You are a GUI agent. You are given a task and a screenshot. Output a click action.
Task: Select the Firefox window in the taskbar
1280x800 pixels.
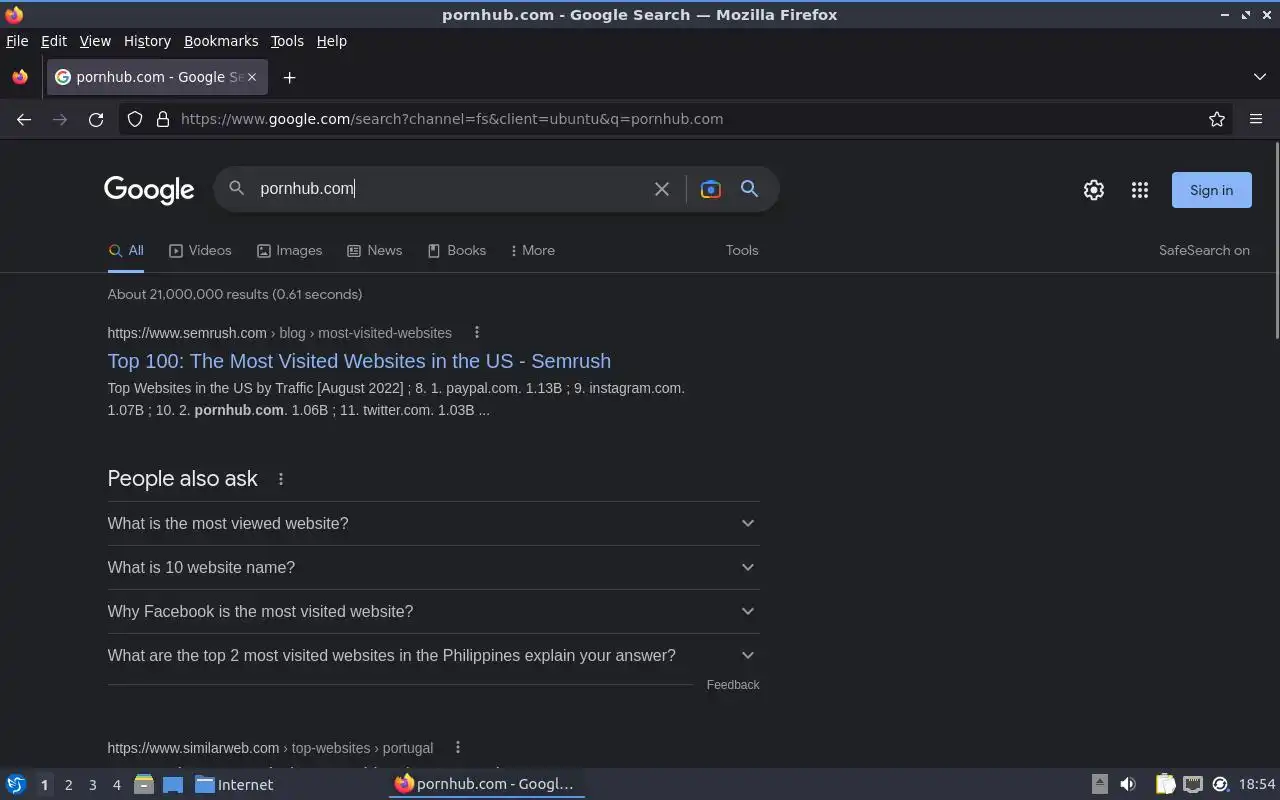486,784
